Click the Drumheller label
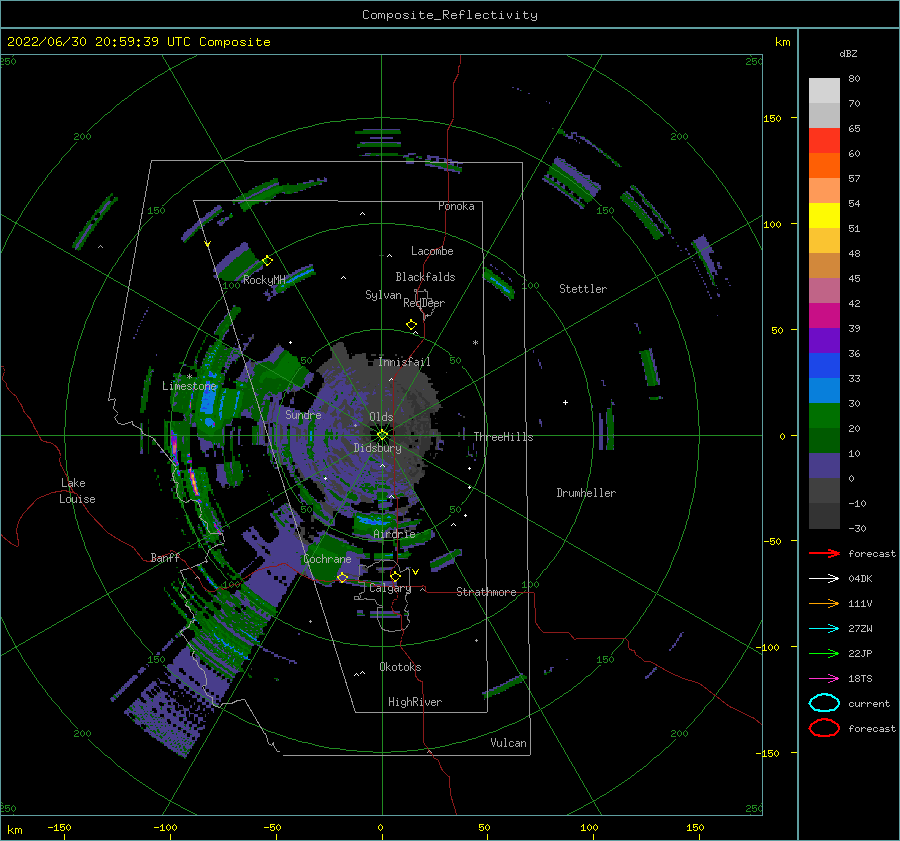The width and height of the screenshot is (900, 841). [x=586, y=493]
